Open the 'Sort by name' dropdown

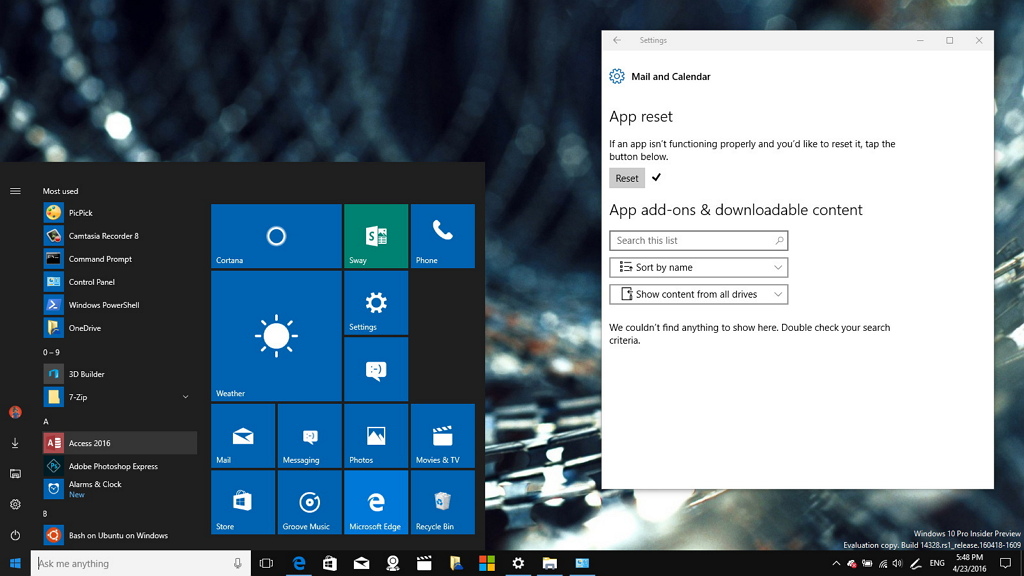(x=698, y=267)
